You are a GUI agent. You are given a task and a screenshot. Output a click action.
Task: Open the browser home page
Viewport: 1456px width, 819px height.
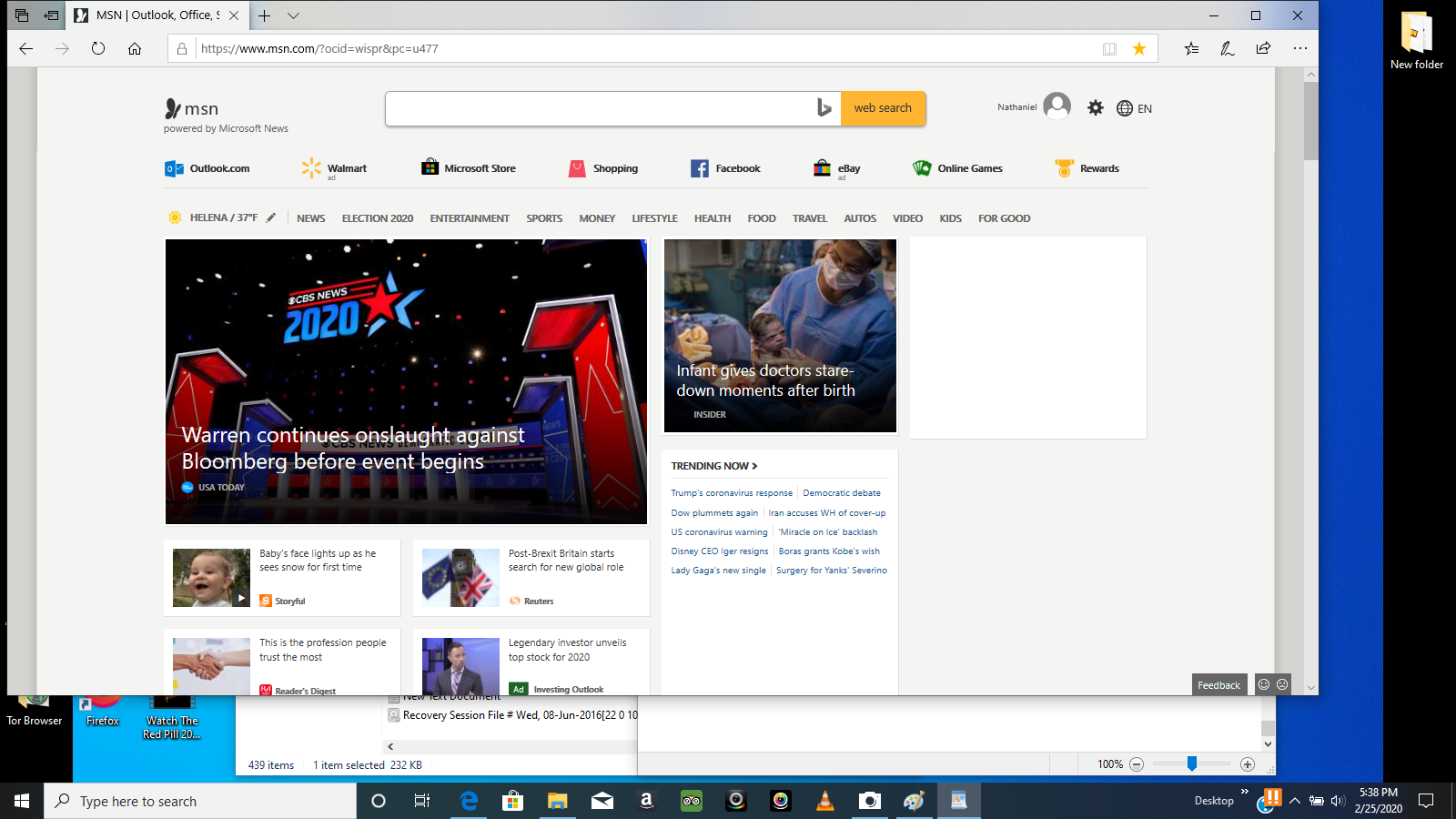(x=135, y=48)
